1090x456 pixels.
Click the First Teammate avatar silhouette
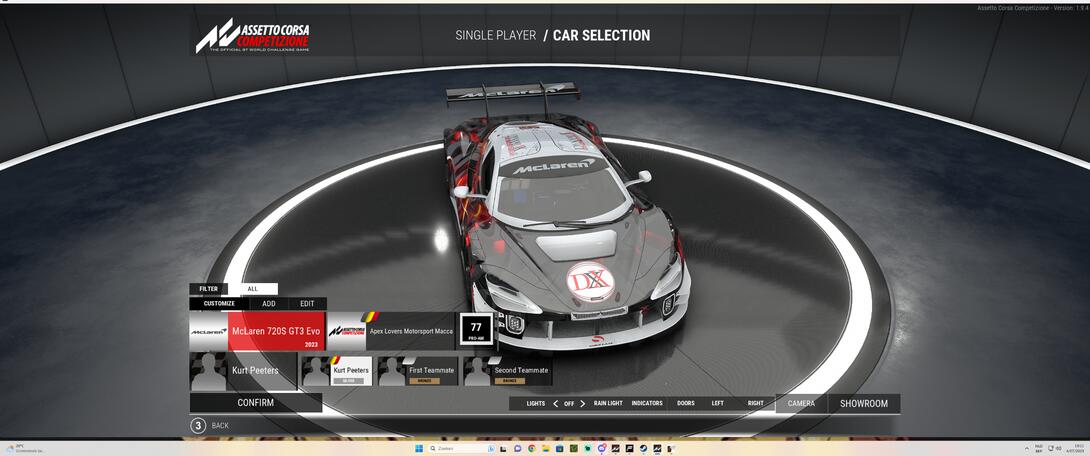[392, 372]
